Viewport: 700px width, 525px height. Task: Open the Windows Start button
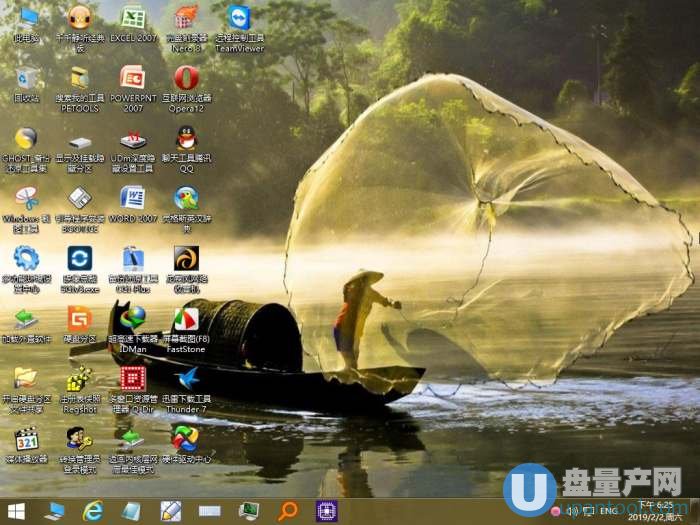coord(17,512)
